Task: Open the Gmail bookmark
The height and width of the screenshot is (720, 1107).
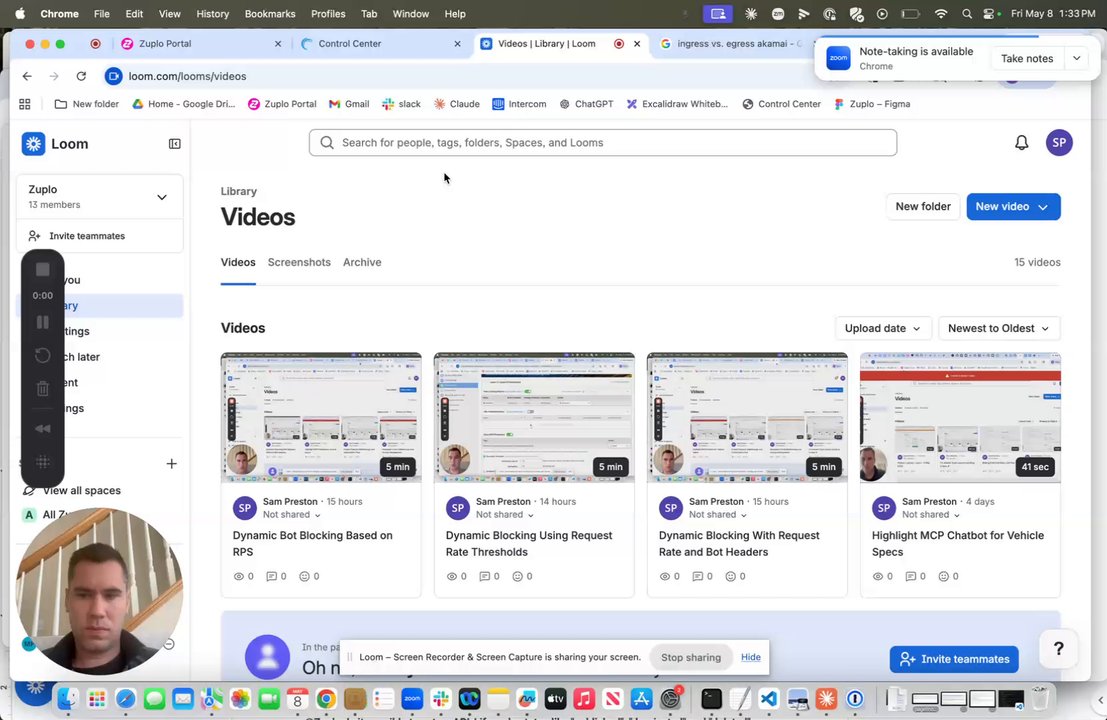Action: [x=349, y=104]
